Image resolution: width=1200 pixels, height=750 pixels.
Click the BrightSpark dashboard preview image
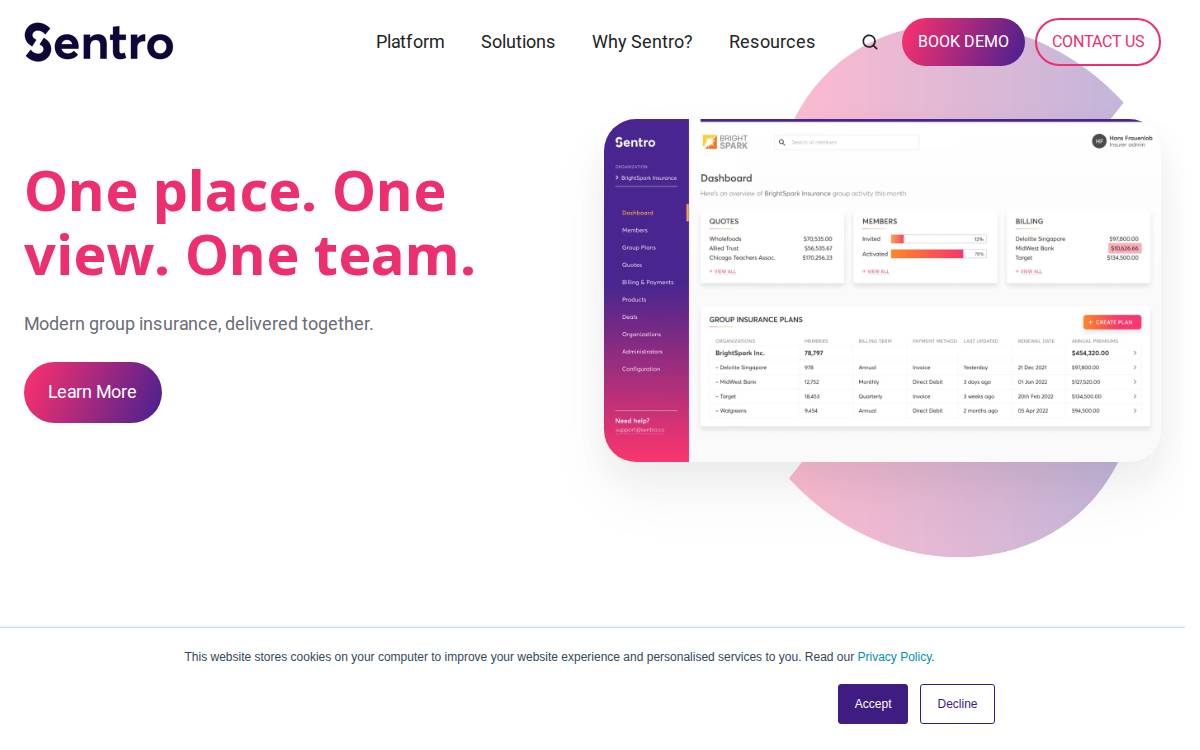tap(883, 290)
